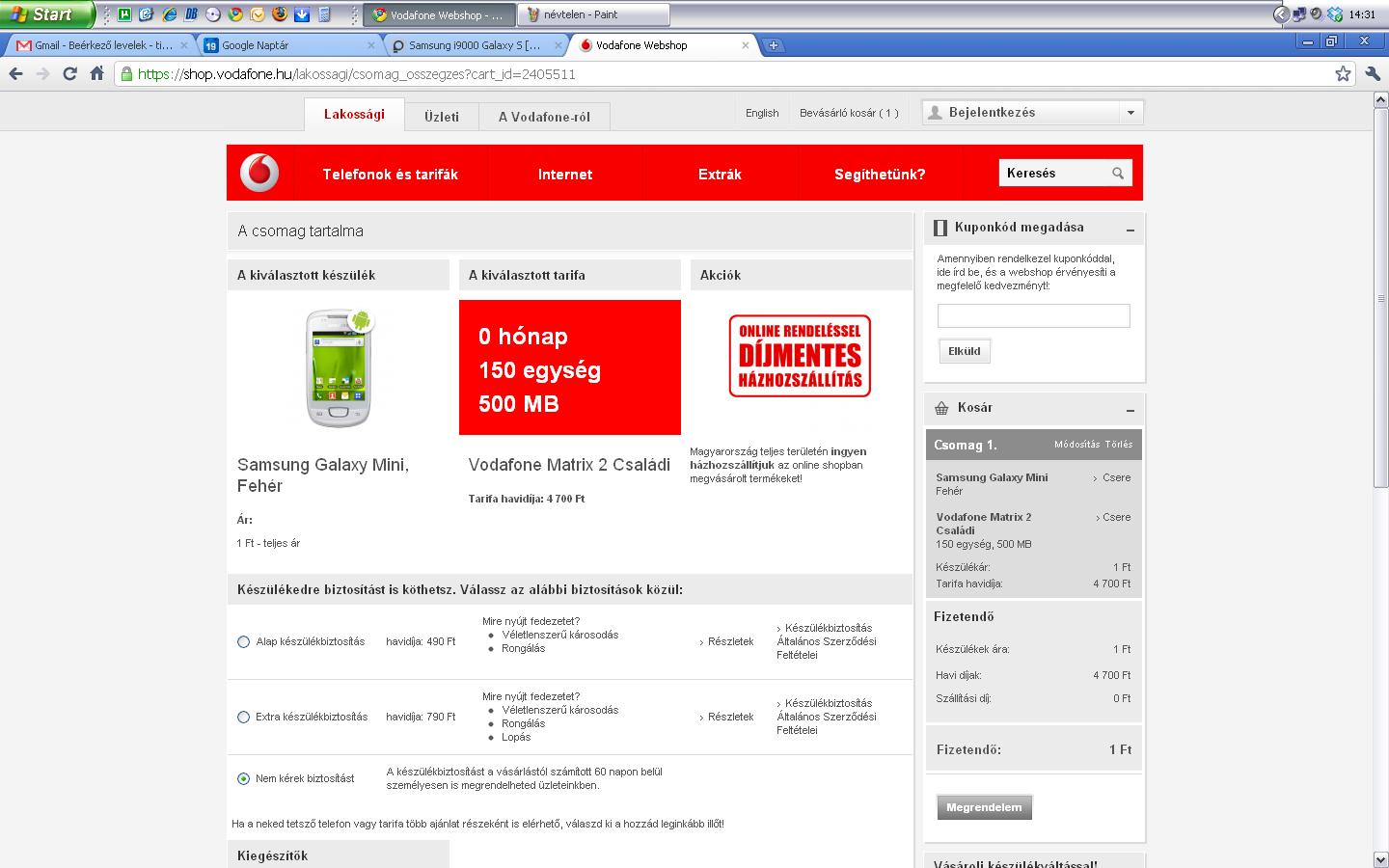The height and width of the screenshot is (868, 1389).
Task: Collapse the Kosár panel
Action: 1130,409
